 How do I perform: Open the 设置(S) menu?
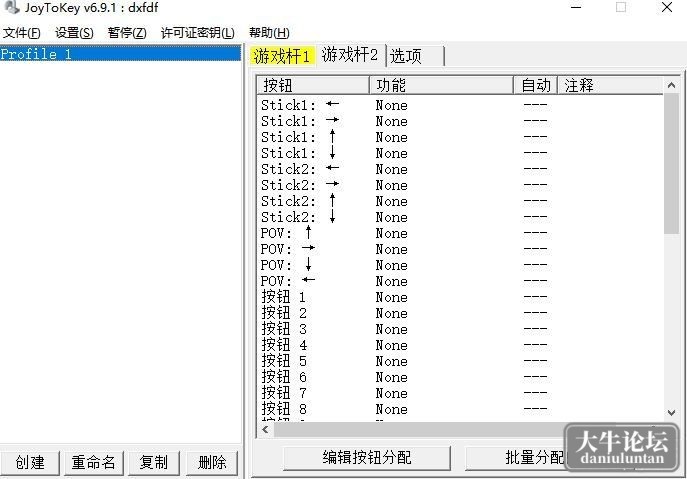[x=74, y=33]
